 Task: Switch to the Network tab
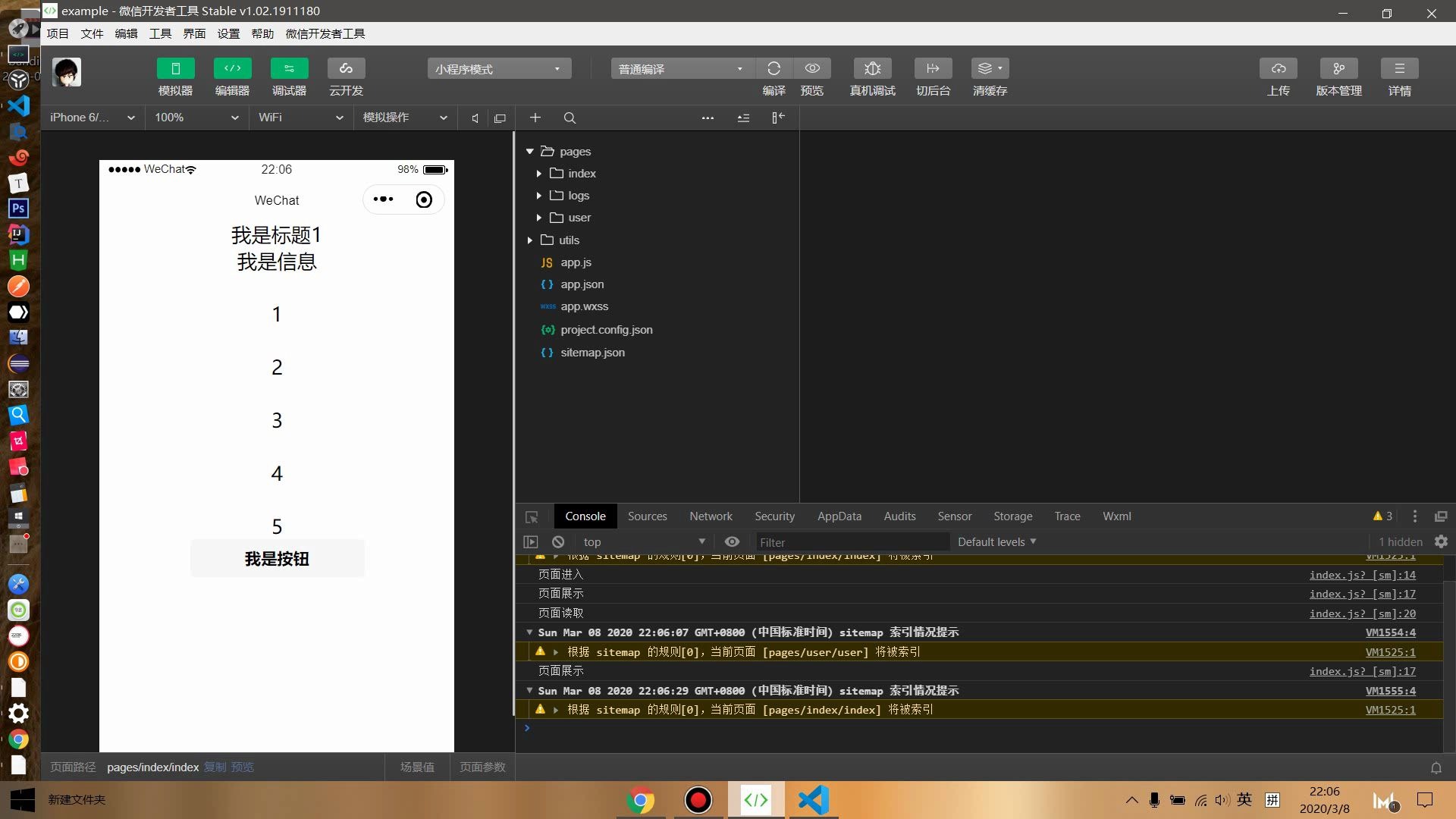click(711, 516)
